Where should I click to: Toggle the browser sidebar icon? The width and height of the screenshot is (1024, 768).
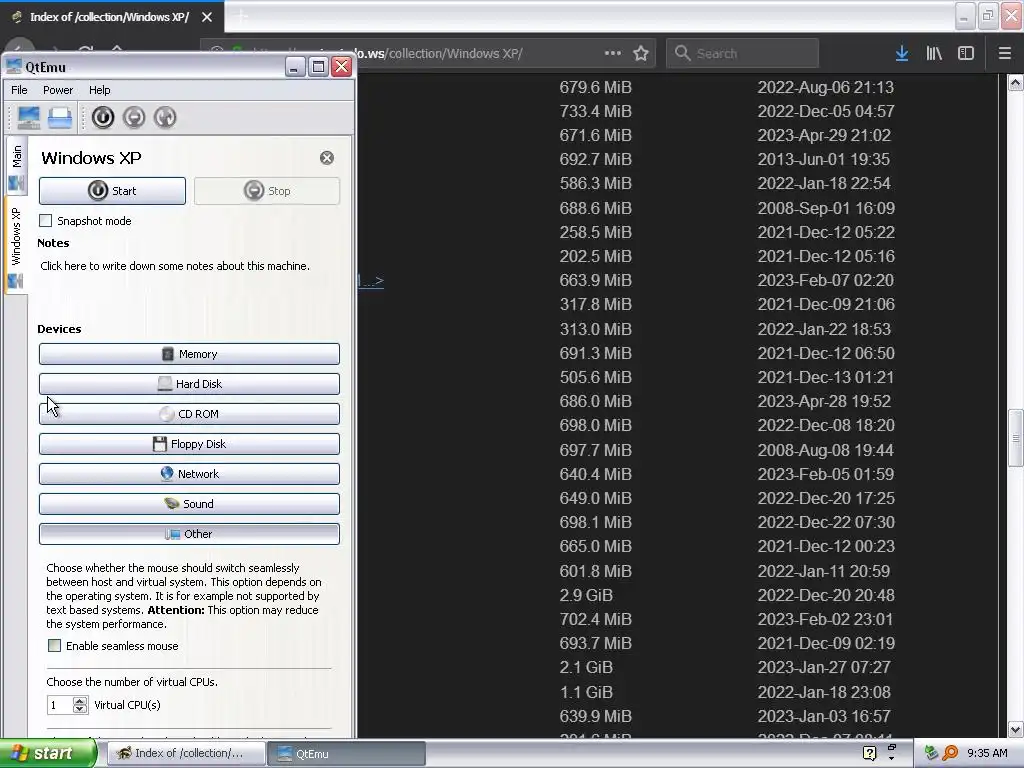click(x=966, y=54)
